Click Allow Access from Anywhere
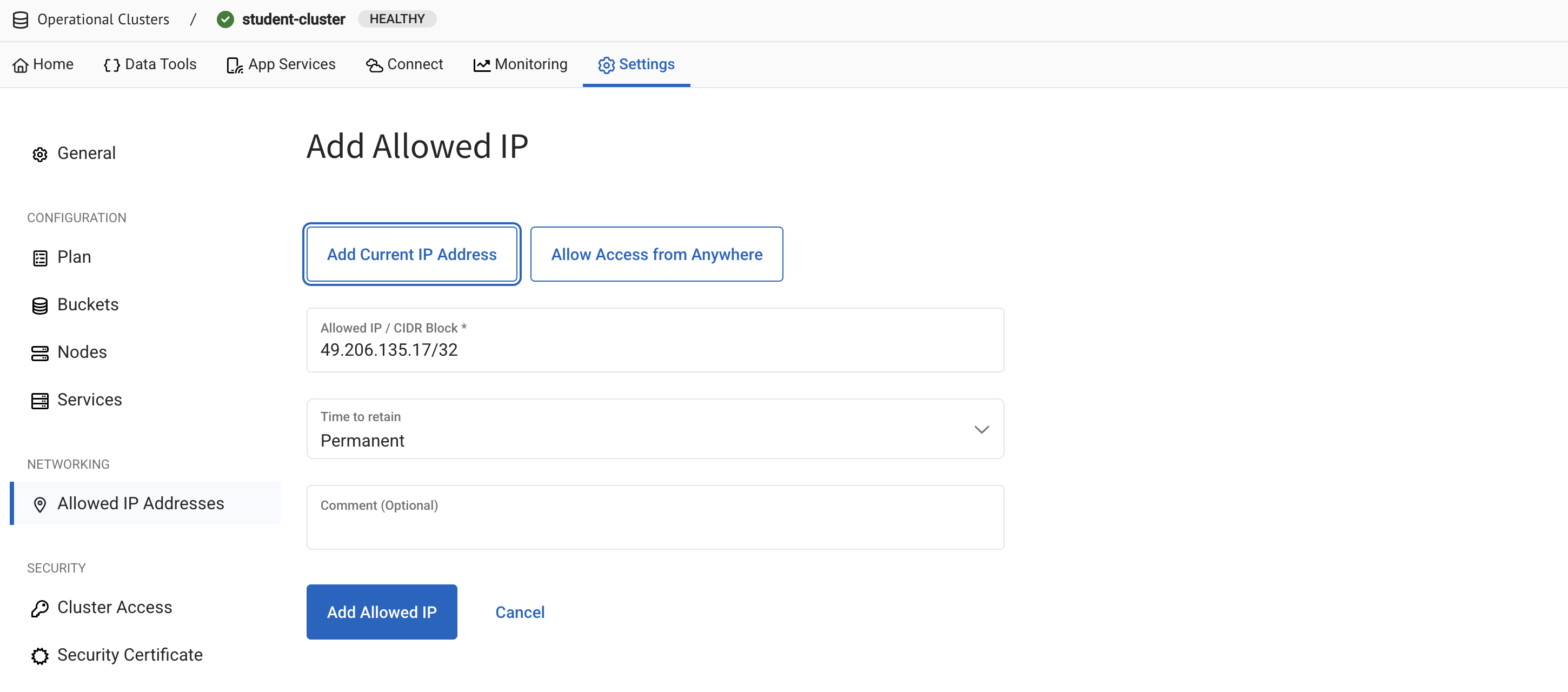1568x692 pixels. click(x=656, y=255)
